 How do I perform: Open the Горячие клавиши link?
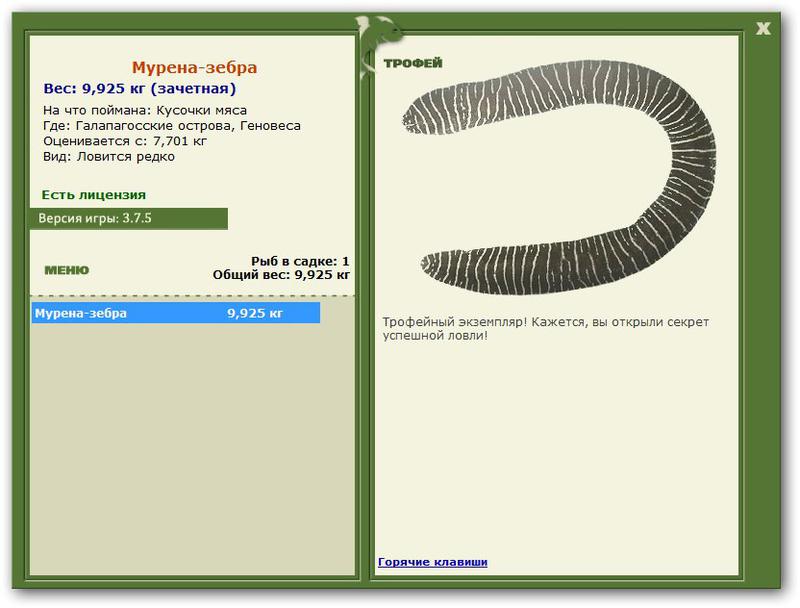[433, 562]
